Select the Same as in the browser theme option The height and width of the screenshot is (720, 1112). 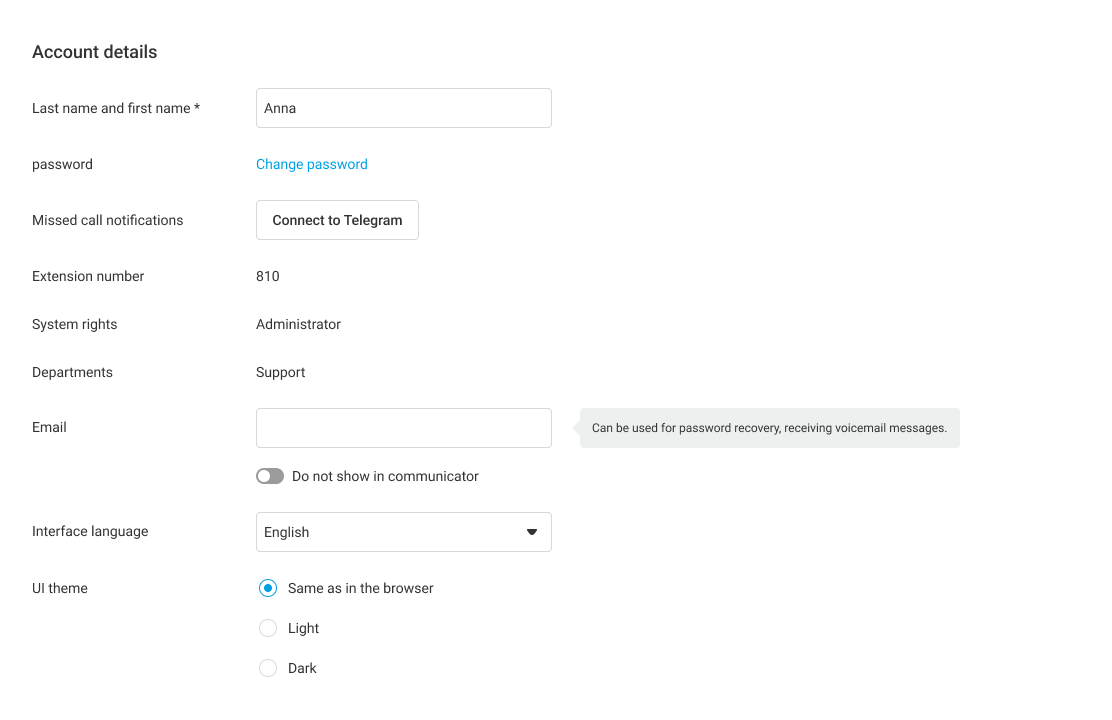coord(268,588)
